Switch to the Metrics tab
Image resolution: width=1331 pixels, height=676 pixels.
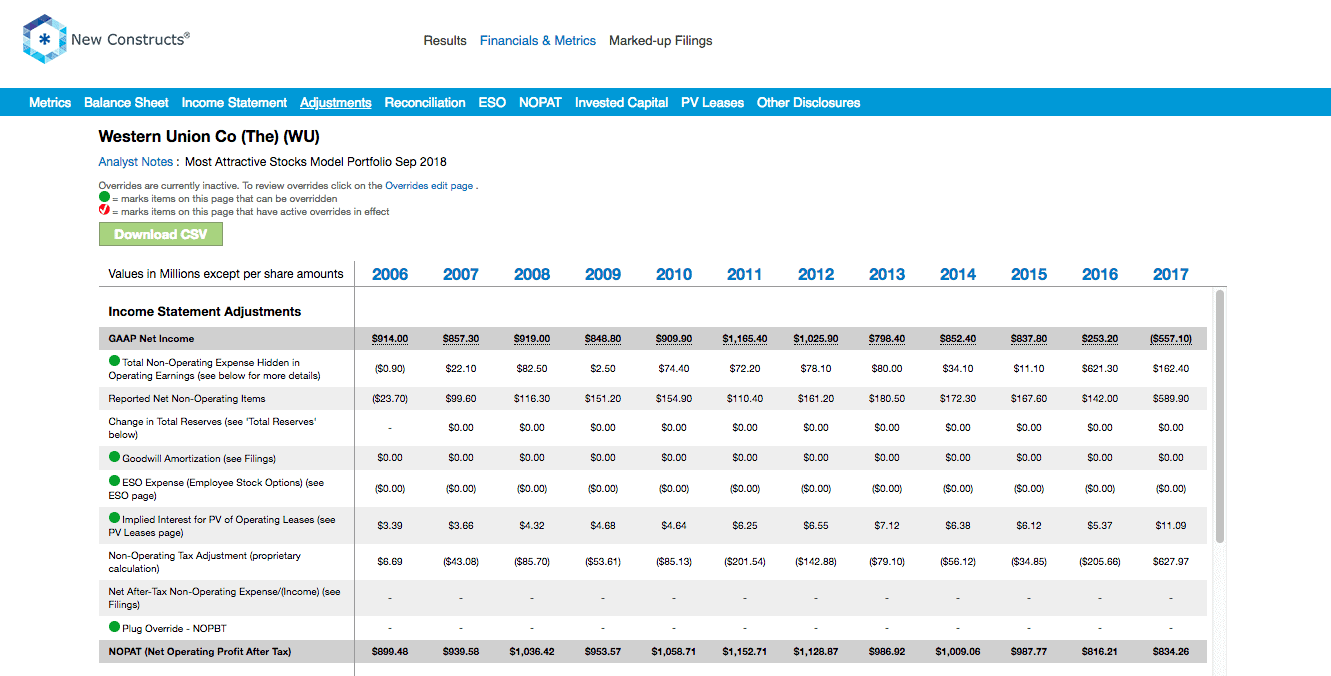50,102
